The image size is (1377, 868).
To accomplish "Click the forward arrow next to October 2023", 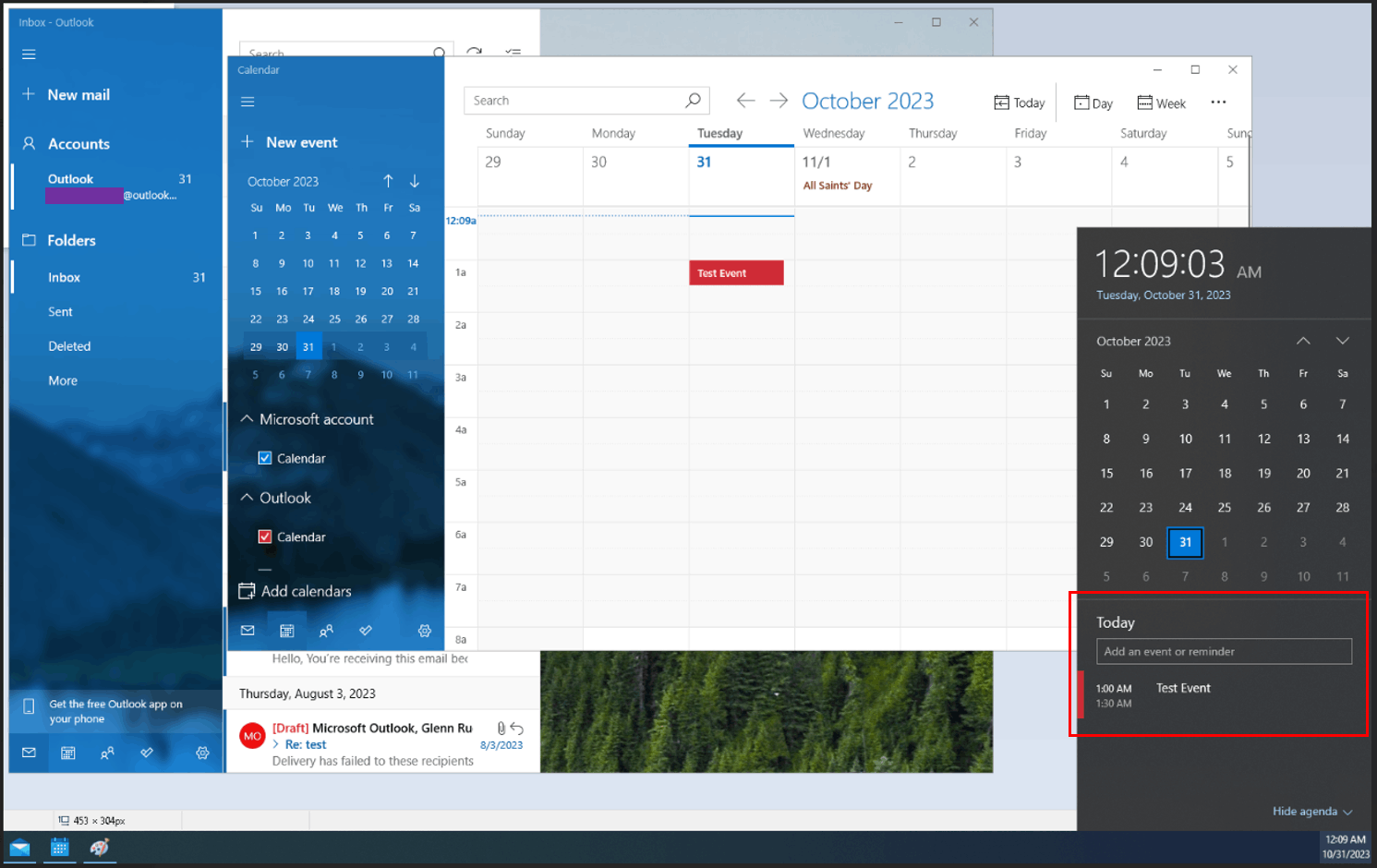I will point(778,100).
